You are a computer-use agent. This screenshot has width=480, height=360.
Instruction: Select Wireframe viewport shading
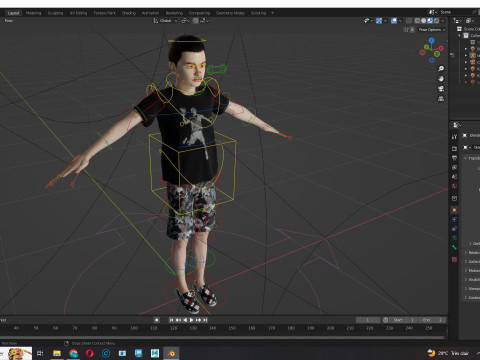[417, 21]
